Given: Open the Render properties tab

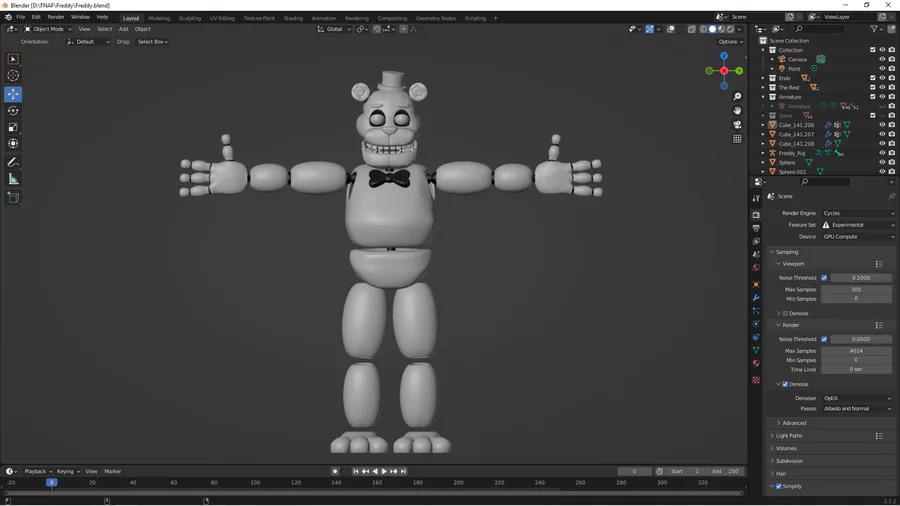Looking at the screenshot, I should click(756, 215).
